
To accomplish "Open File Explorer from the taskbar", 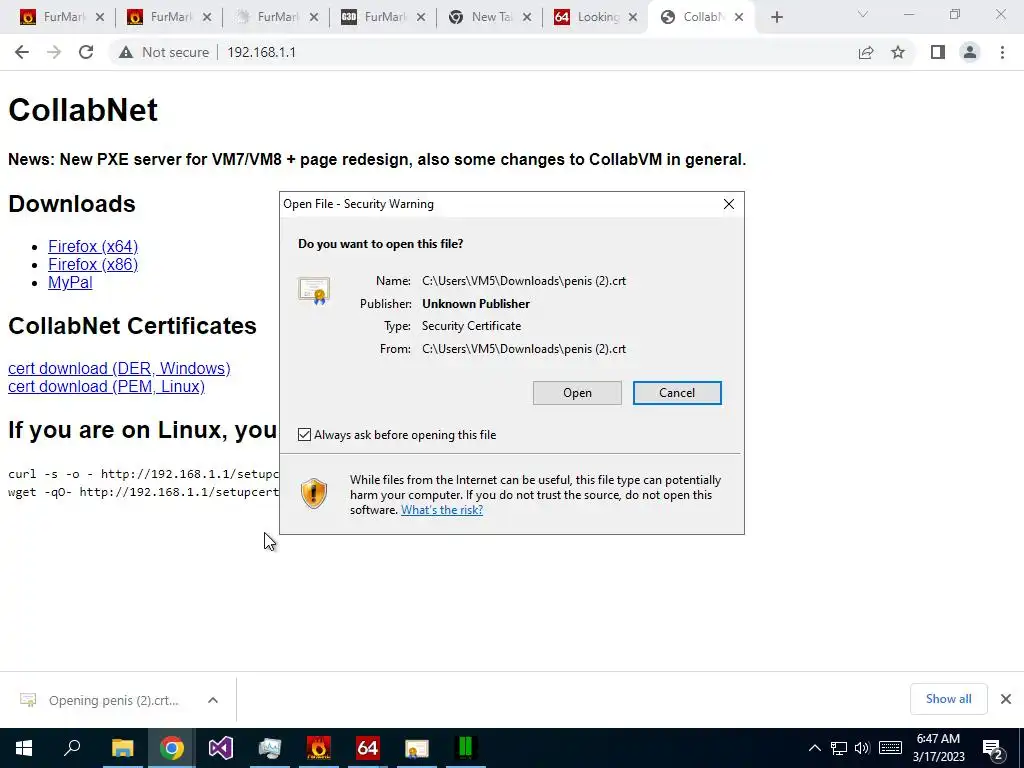I will (122, 748).
